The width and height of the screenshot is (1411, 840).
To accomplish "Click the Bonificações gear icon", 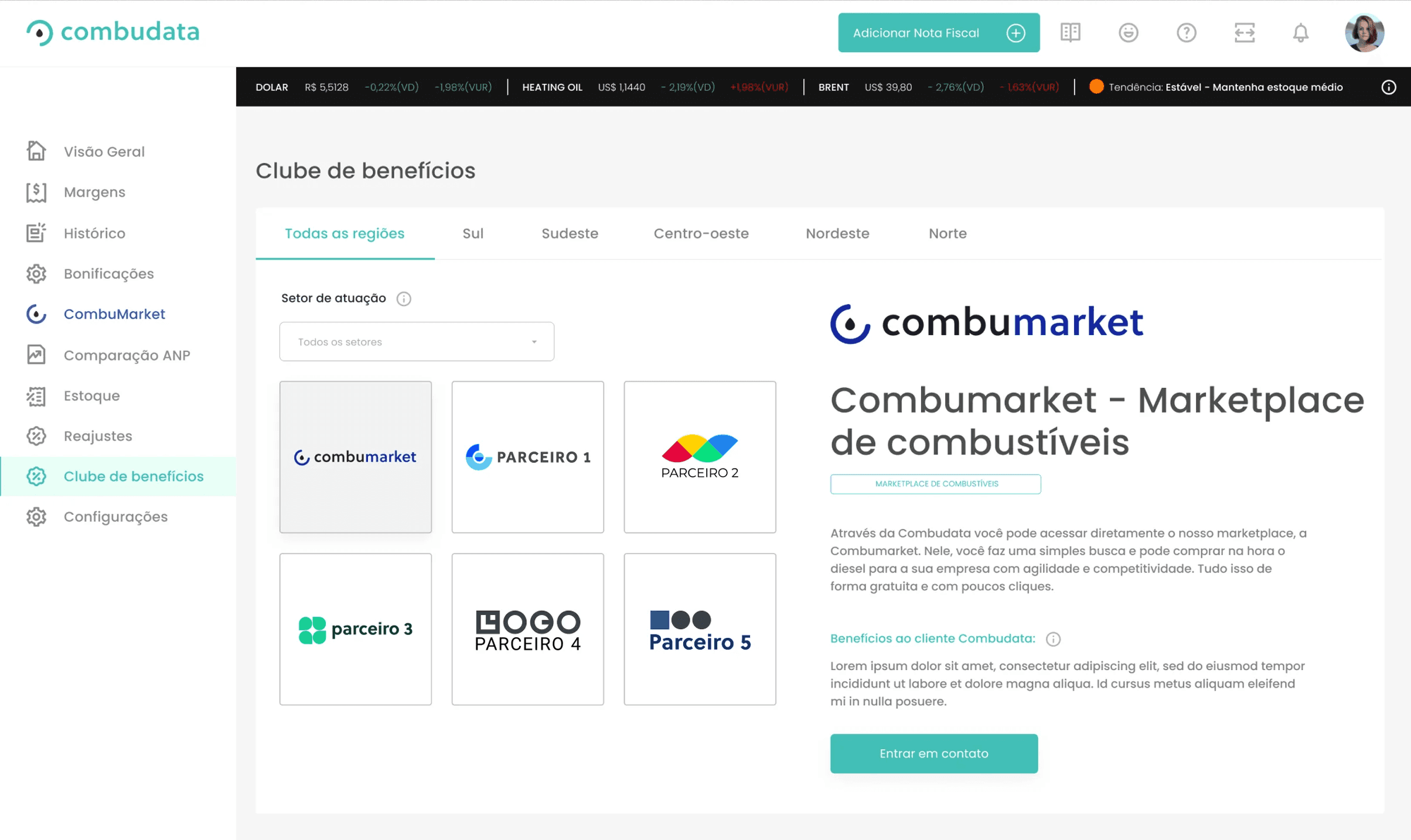I will (x=36, y=274).
